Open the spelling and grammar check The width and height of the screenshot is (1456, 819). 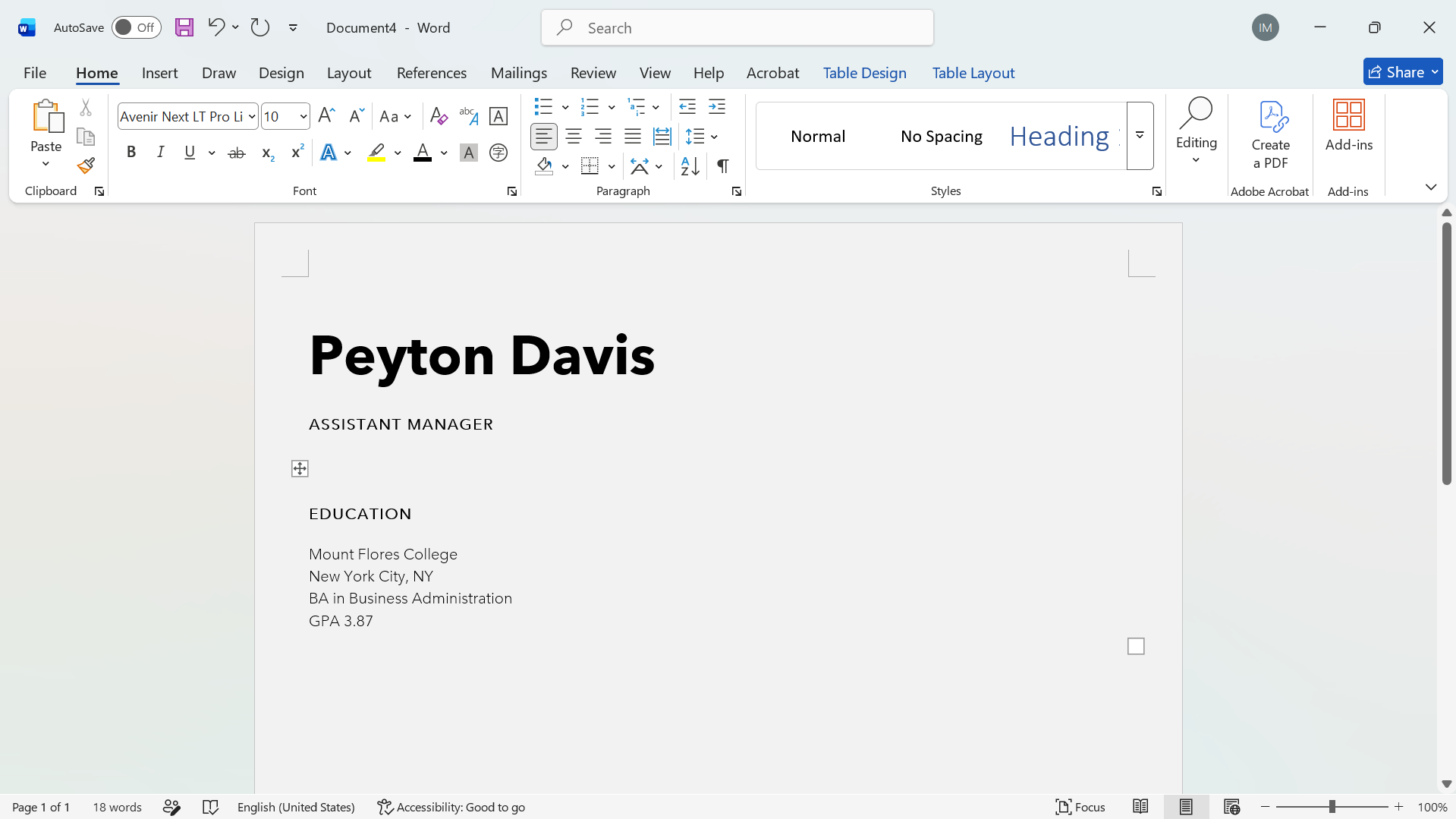[211, 807]
